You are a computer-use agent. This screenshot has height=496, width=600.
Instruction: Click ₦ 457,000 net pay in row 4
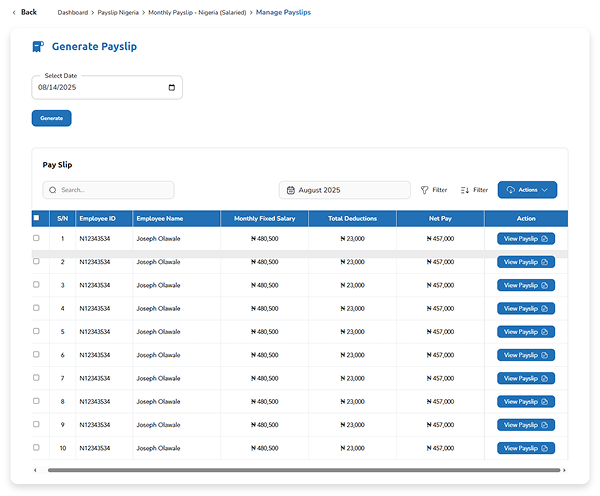point(440,308)
